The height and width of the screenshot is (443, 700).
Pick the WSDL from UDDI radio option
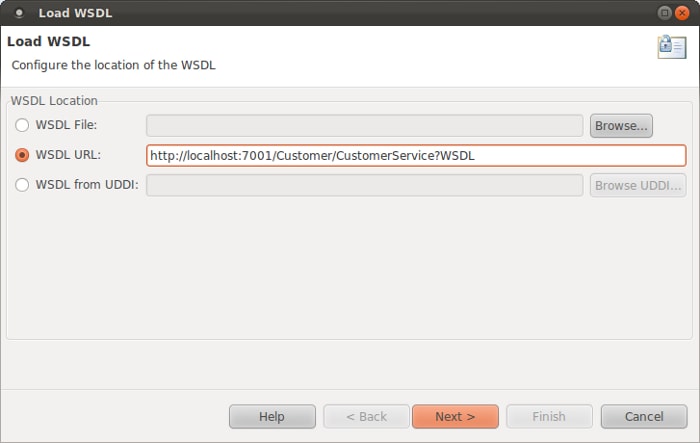[x=22, y=185]
